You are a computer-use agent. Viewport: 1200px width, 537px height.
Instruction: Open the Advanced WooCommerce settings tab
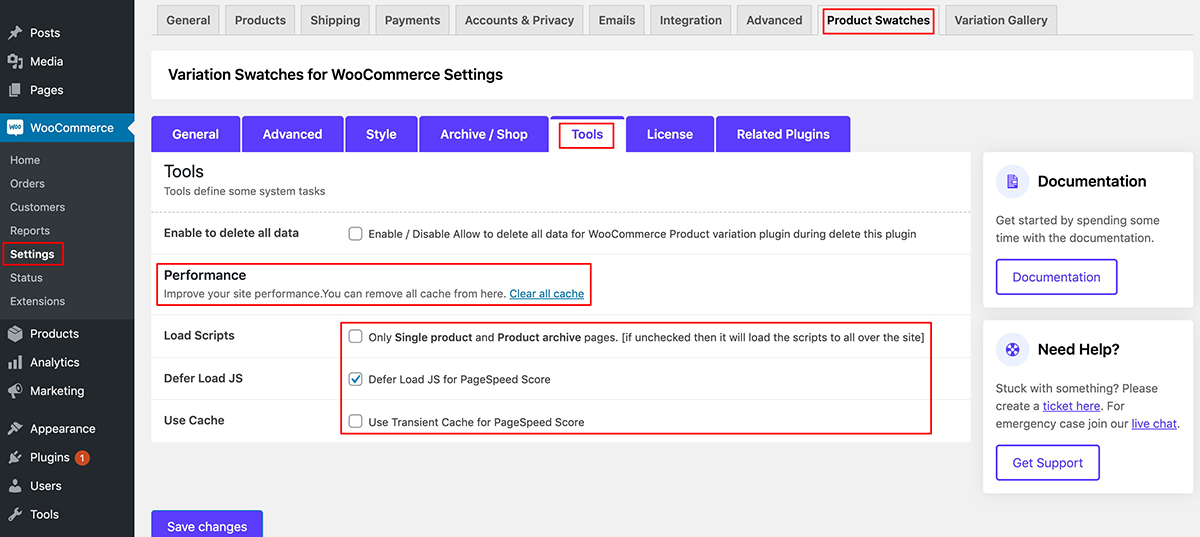[775, 20]
